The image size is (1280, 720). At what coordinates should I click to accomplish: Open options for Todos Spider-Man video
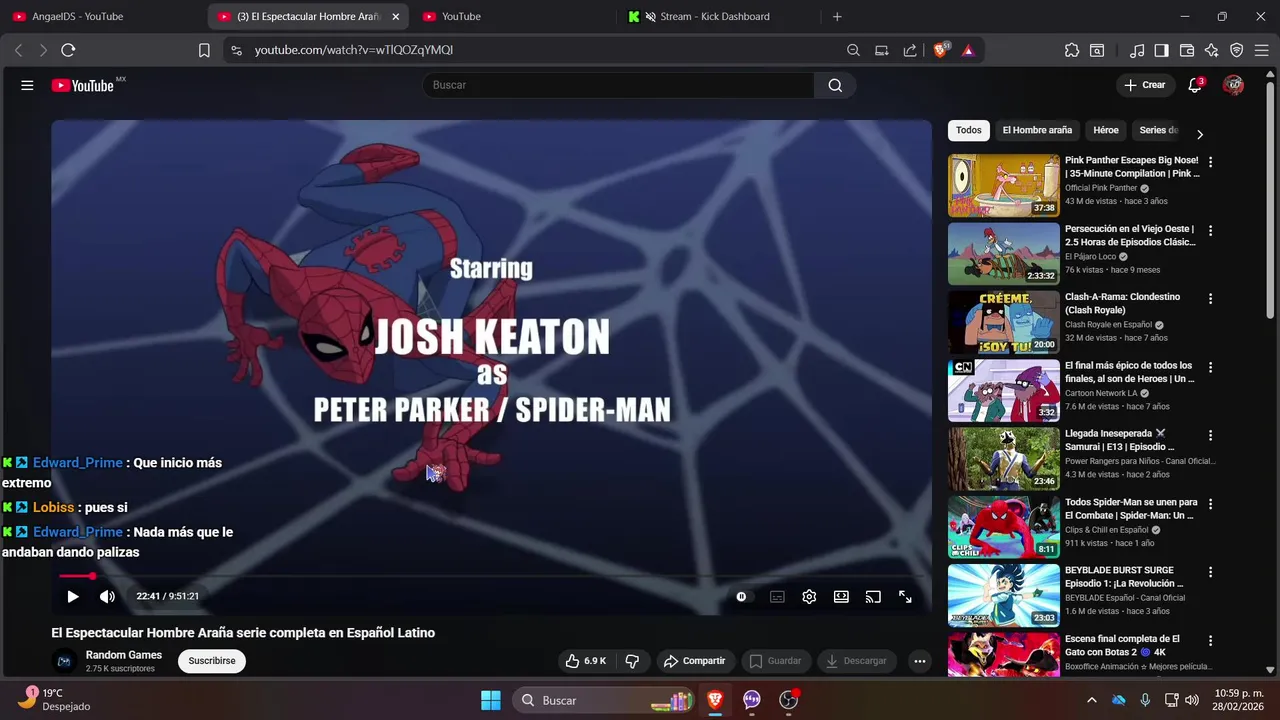[x=1210, y=504]
